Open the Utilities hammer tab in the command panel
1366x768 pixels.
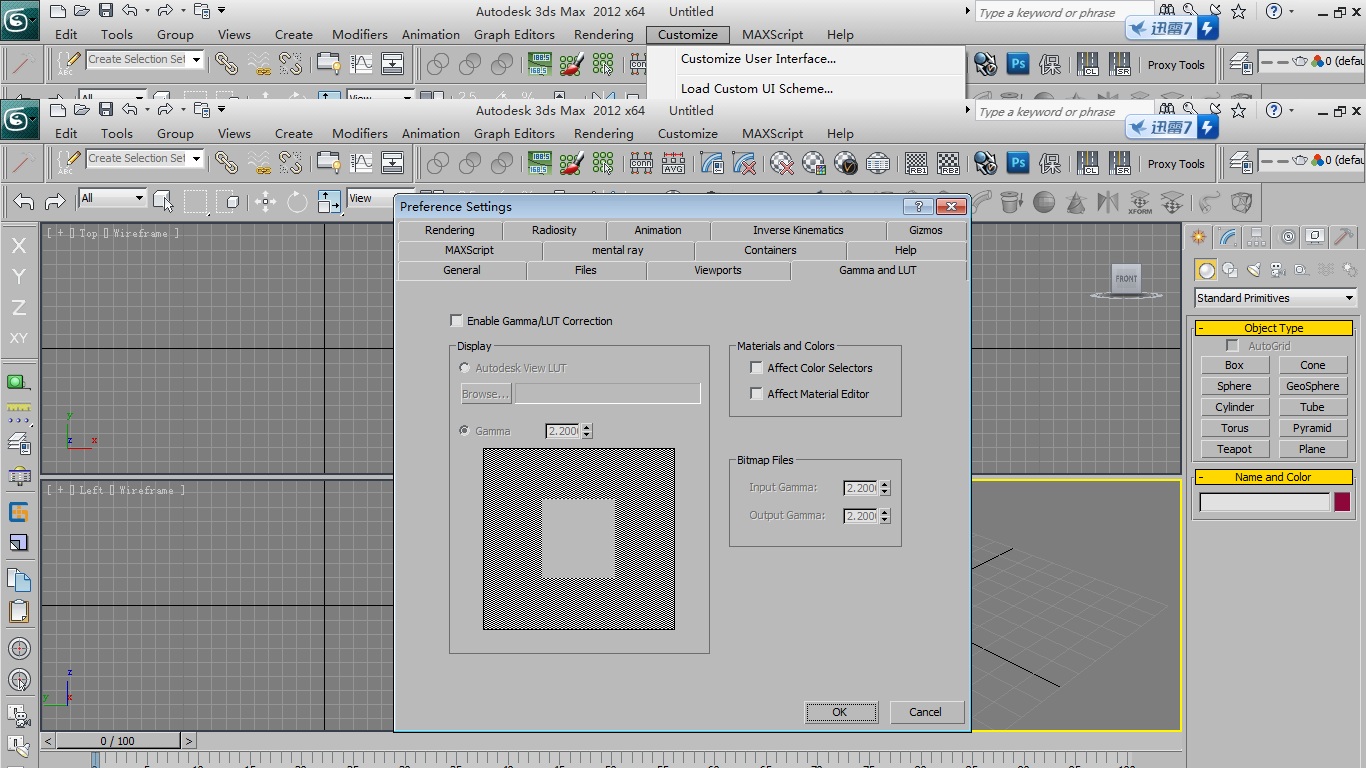1344,237
